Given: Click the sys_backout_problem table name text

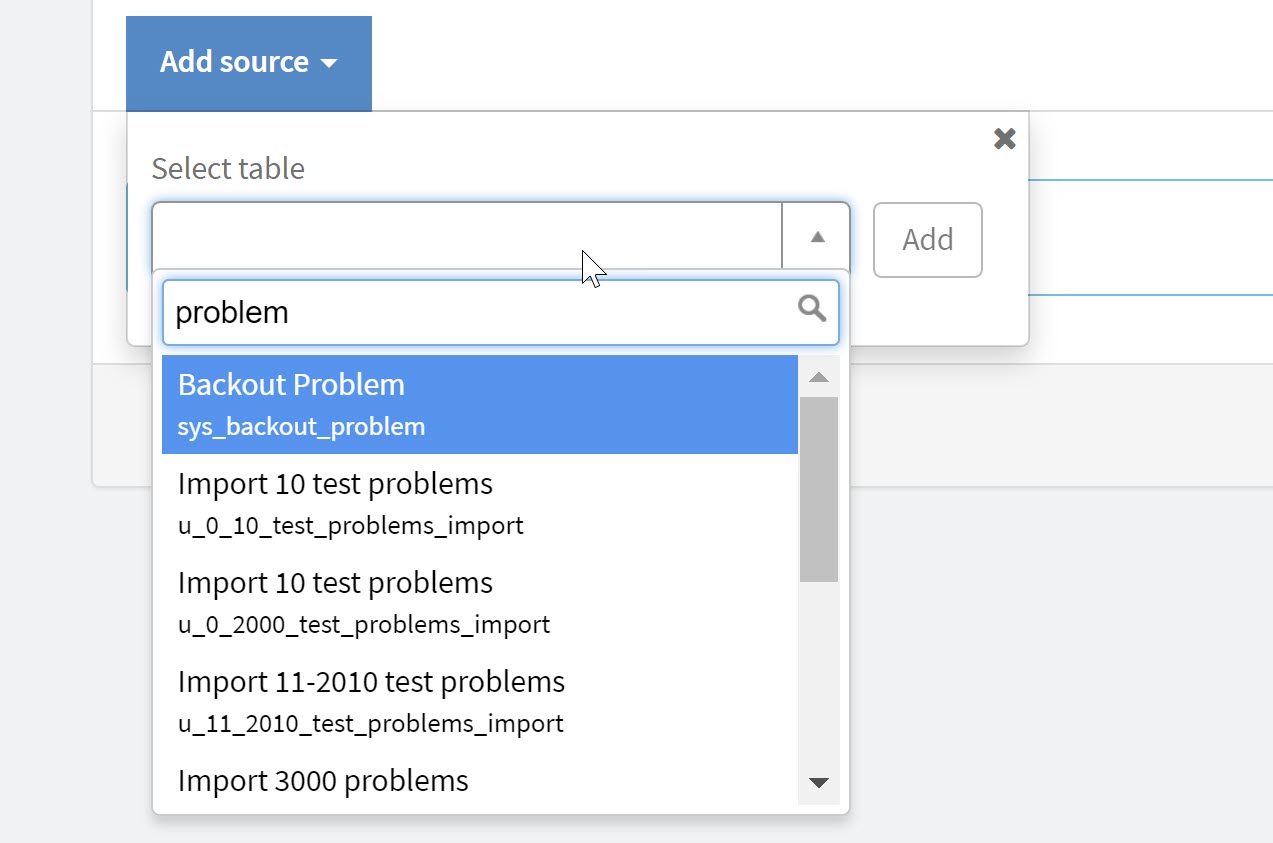Looking at the screenshot, I should [x=301, y=427].
